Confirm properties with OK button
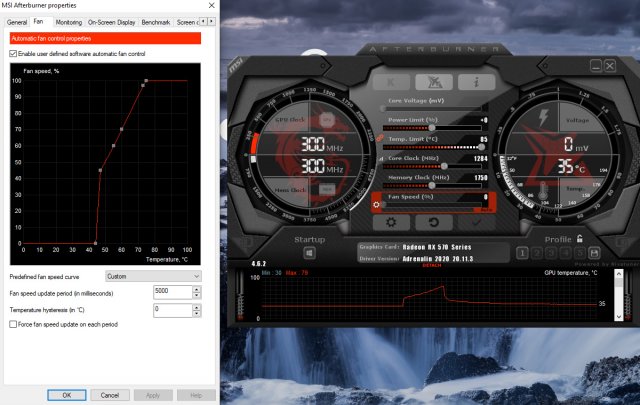 pos(67,395)
